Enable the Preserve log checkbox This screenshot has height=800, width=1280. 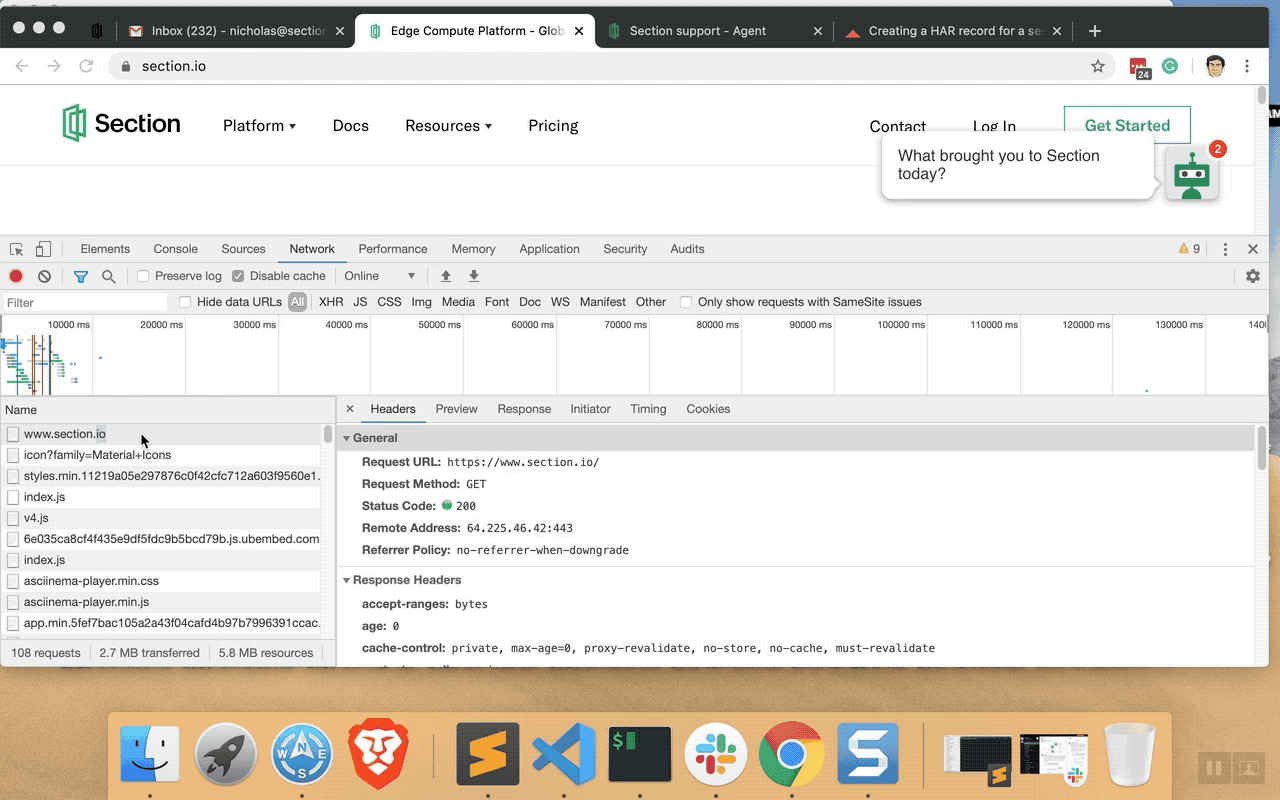click(143, 276)
